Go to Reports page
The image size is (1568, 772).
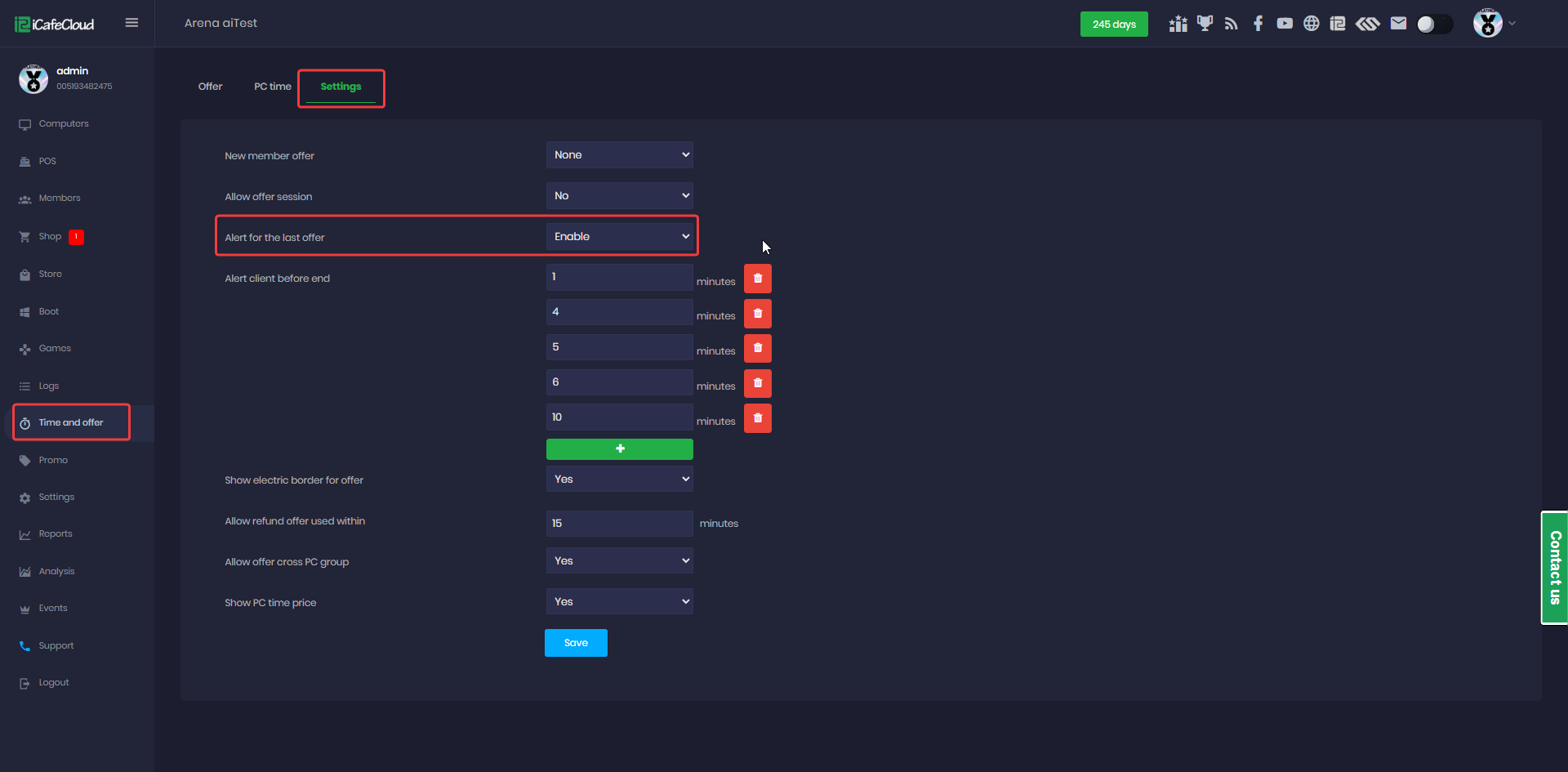55,534
